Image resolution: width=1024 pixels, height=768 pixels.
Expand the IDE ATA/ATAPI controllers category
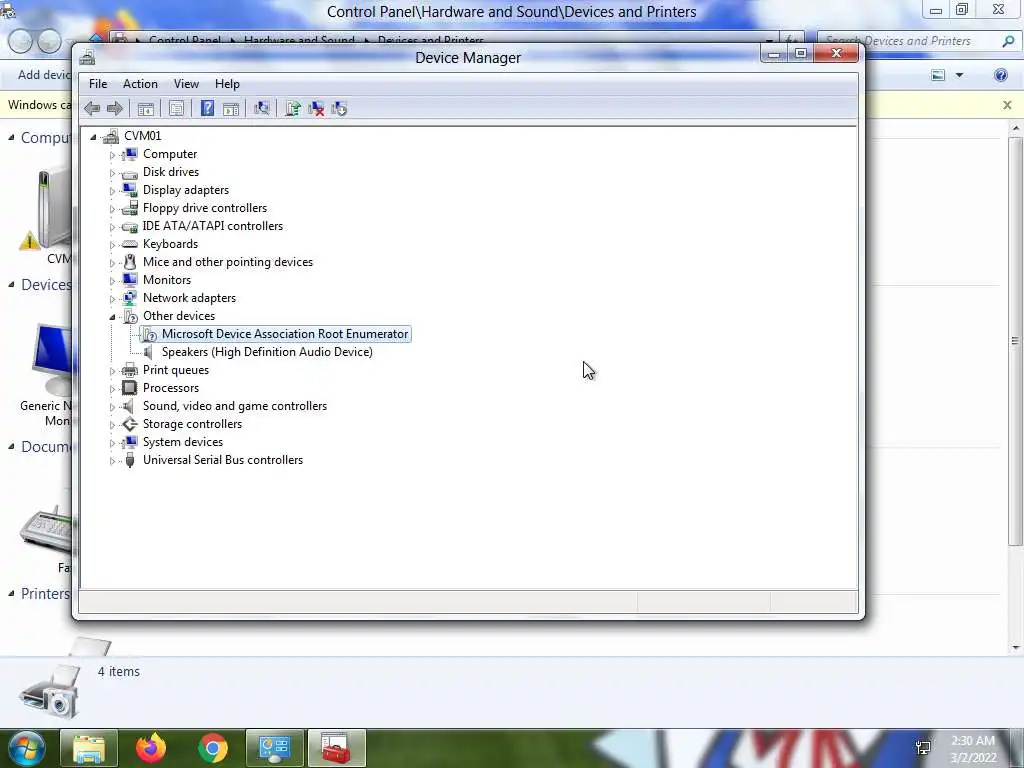click(112, 227)
